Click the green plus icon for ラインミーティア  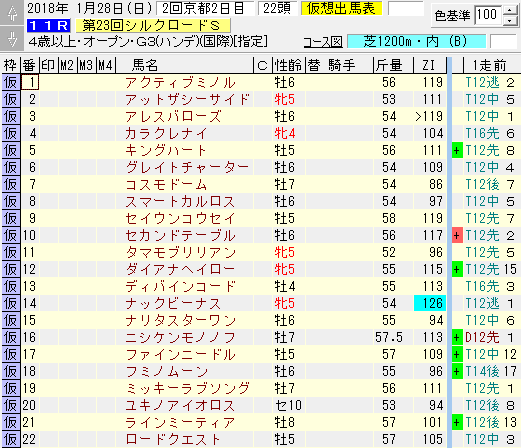(457, 422)
